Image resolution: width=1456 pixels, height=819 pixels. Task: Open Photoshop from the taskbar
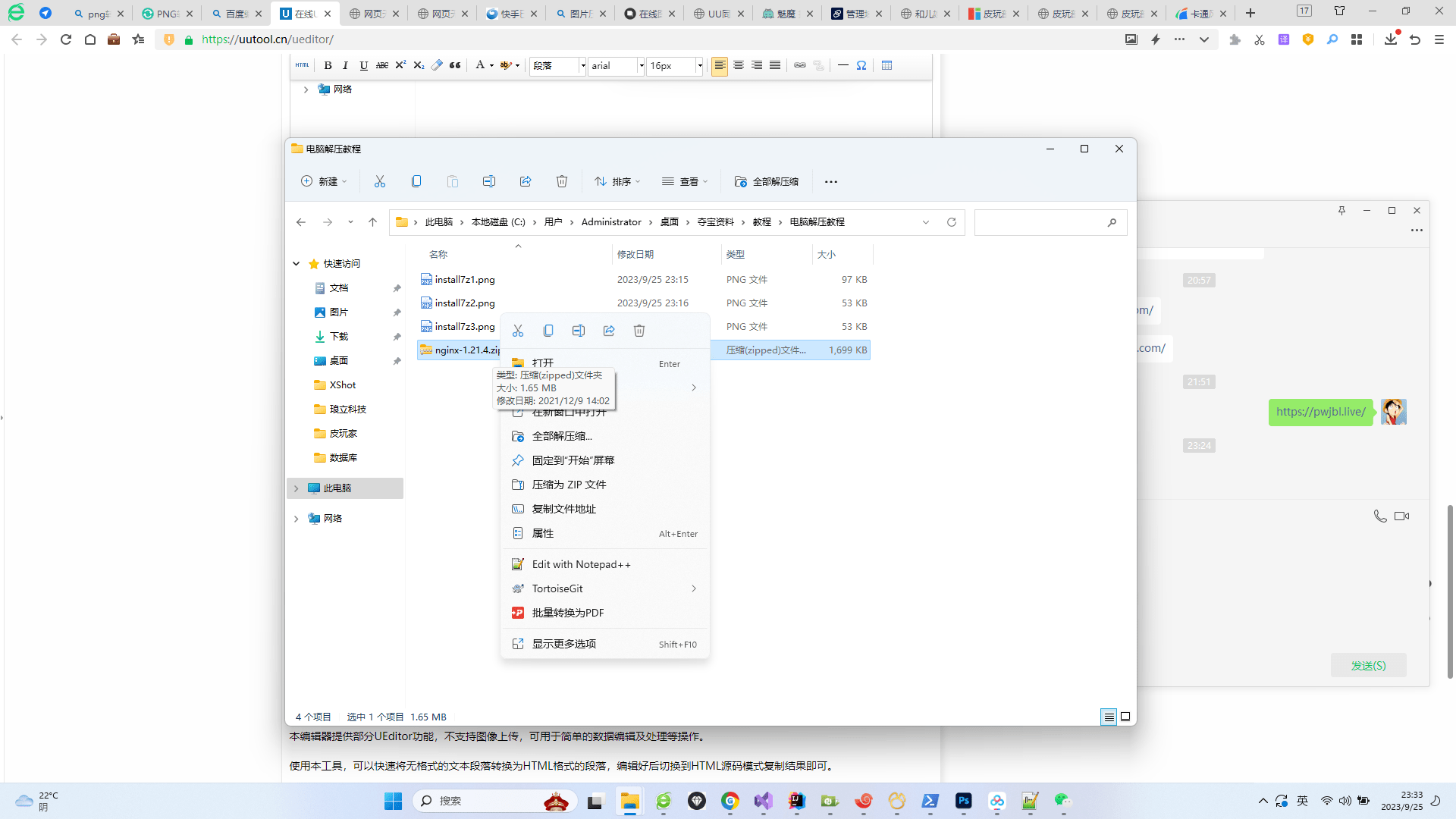[x=964, y=801]
